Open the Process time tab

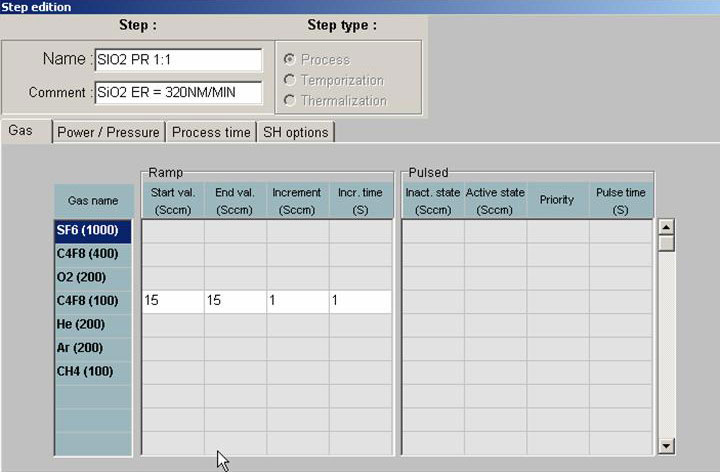point(210,132)
